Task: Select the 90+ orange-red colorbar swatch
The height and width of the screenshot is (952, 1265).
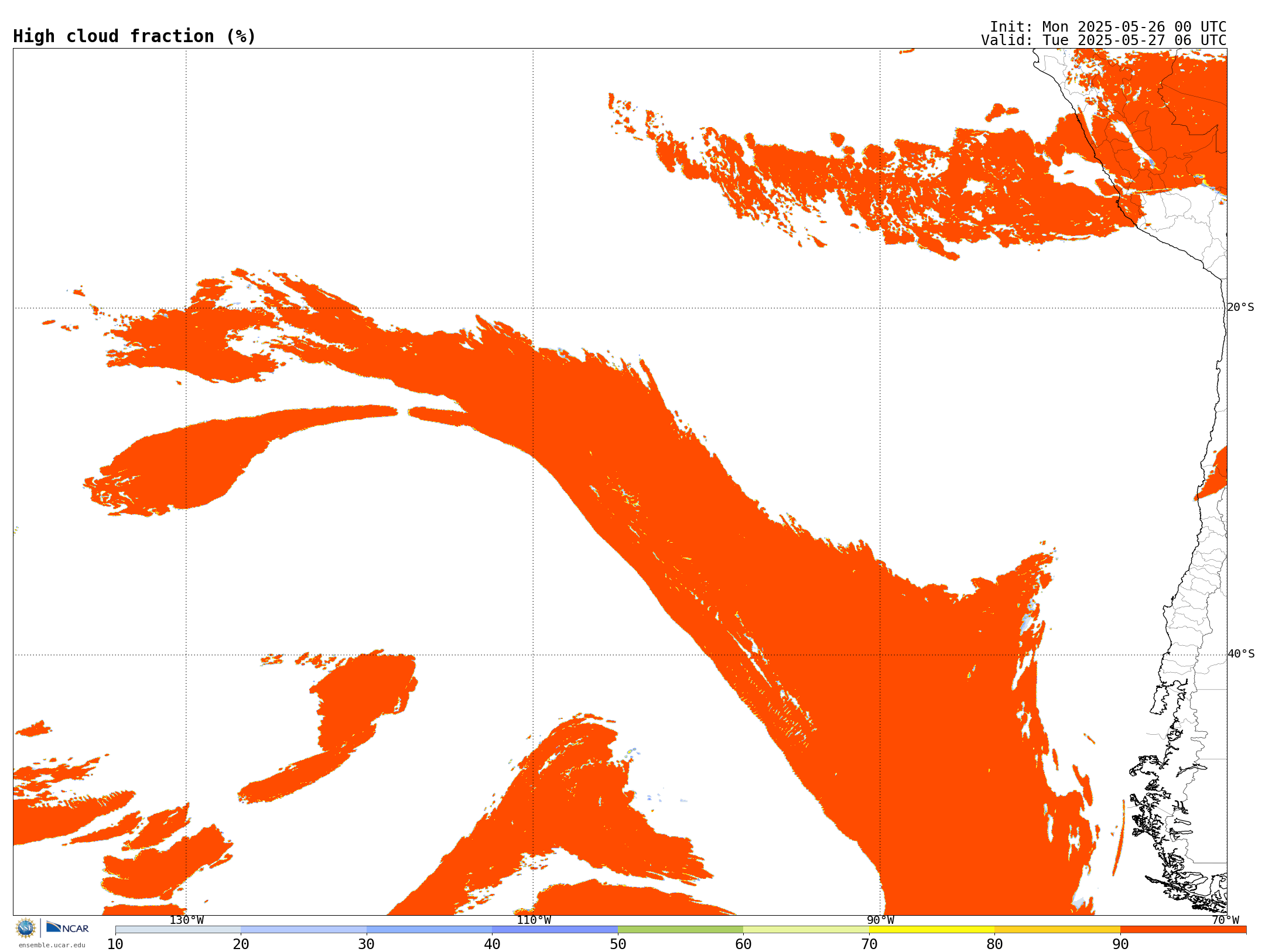Action: 1183,930
